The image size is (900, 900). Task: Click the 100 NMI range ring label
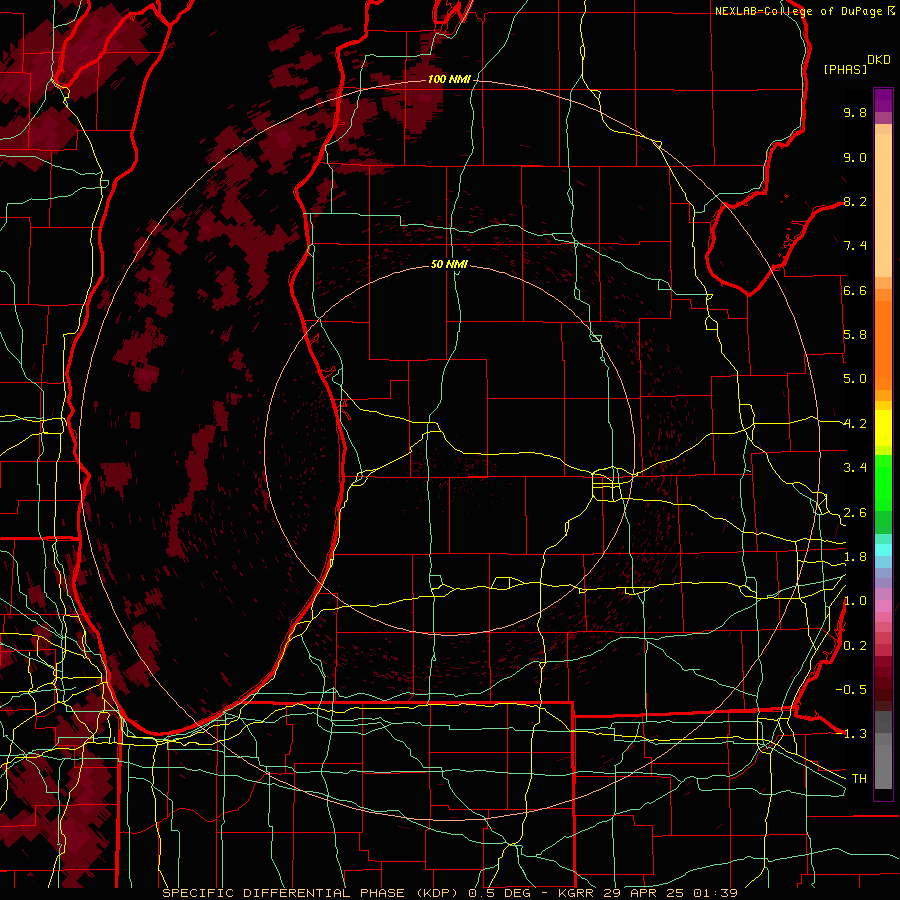pyautogui.click(x=449, y=79)
